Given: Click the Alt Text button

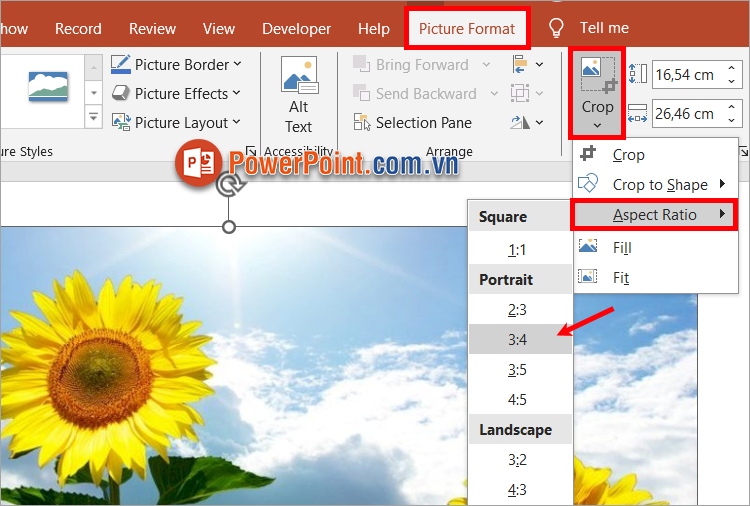Looking at the screenshot, I should (x=298, y=95).
